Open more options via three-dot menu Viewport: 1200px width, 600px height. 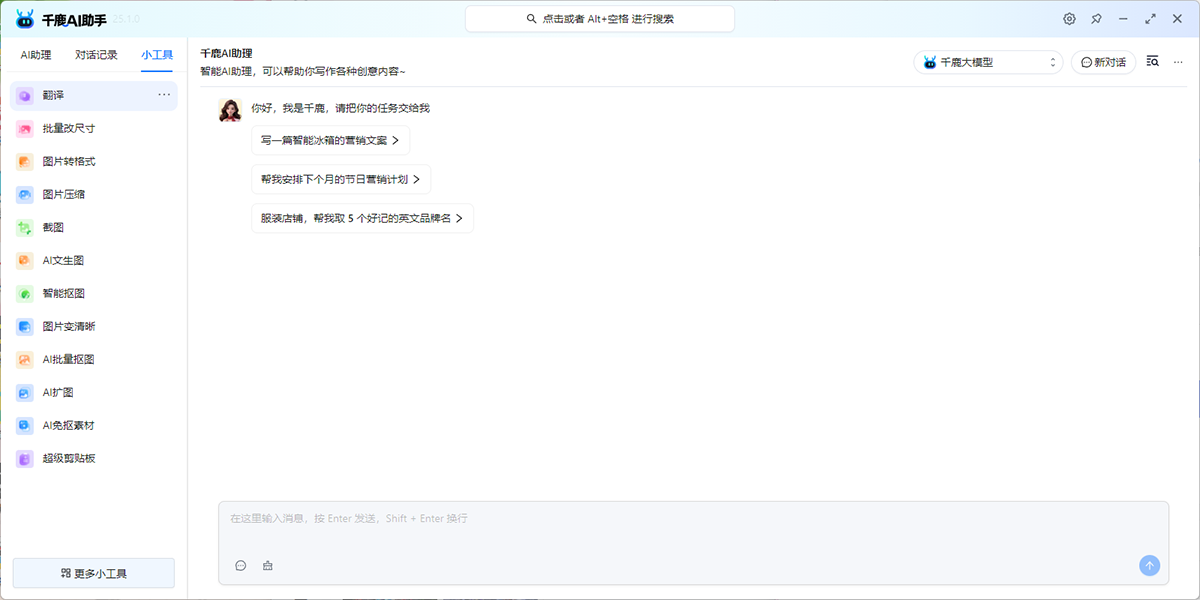pyautogui.click(x=1178, y=61)
